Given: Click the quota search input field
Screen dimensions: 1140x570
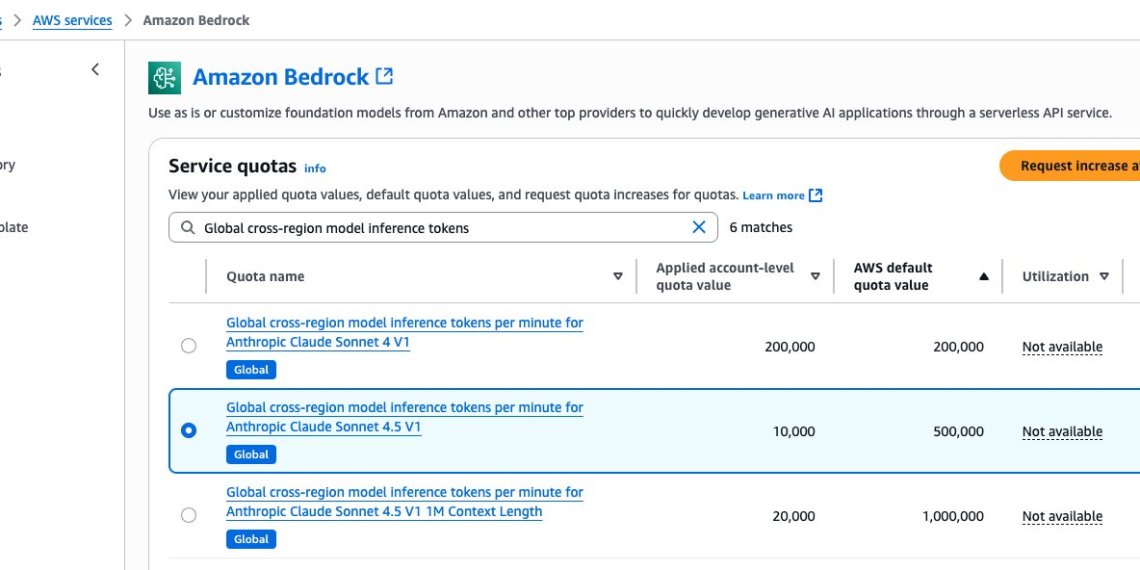Looking at the screenshot, I should tap(443, 228).
